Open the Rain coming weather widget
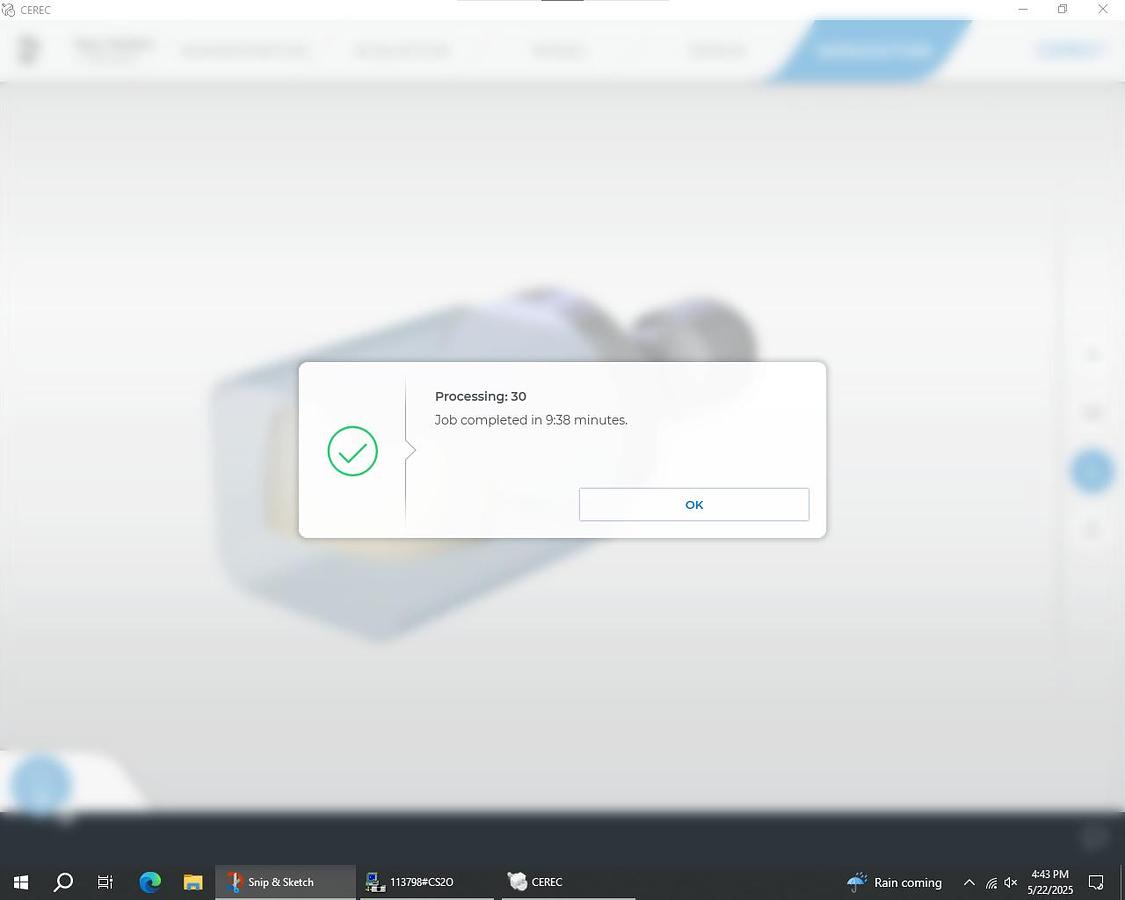 (895, 882)
